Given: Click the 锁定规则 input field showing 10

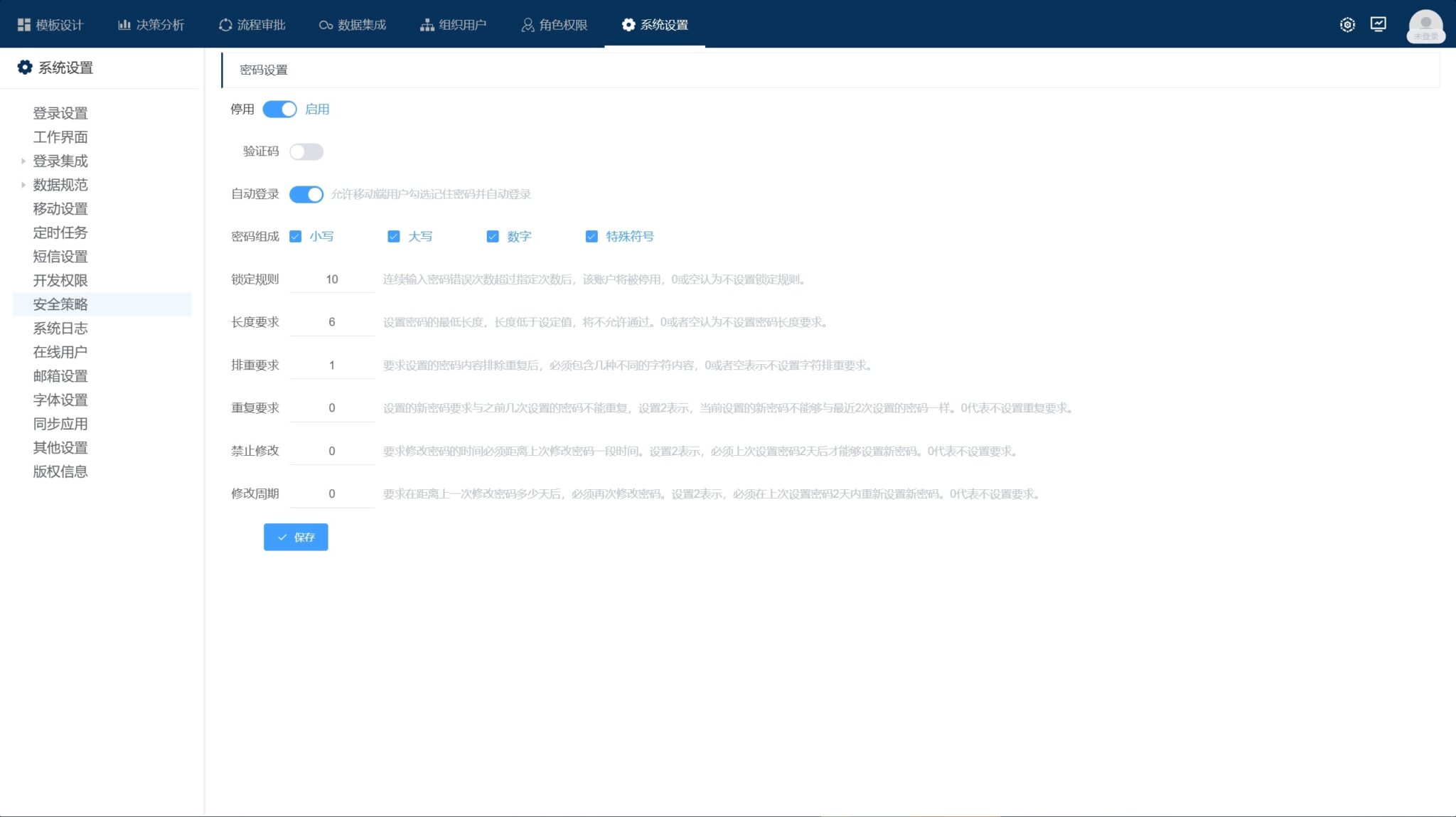Looking at the screenshot, I should pos(331,279).
